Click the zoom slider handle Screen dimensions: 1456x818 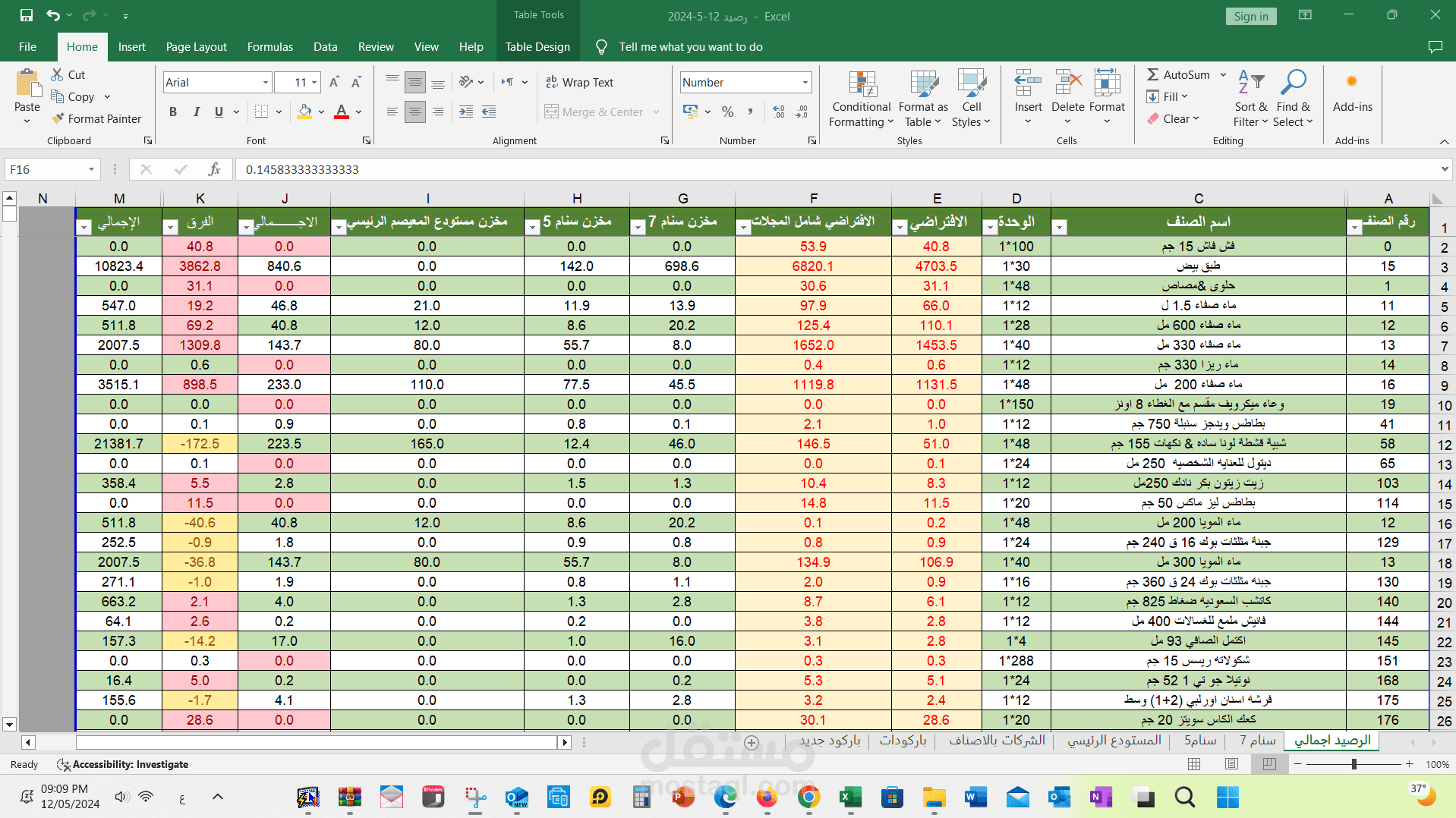[x=1354, y=764]
